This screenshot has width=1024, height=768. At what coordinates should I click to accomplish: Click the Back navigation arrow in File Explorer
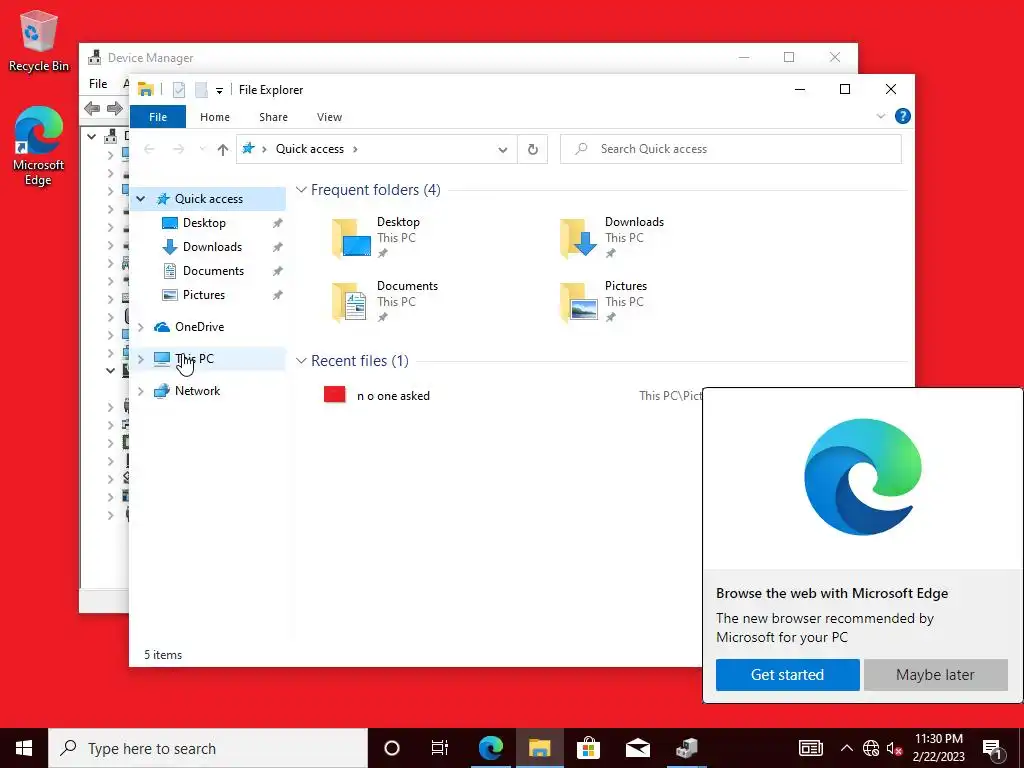pos(150,150)
